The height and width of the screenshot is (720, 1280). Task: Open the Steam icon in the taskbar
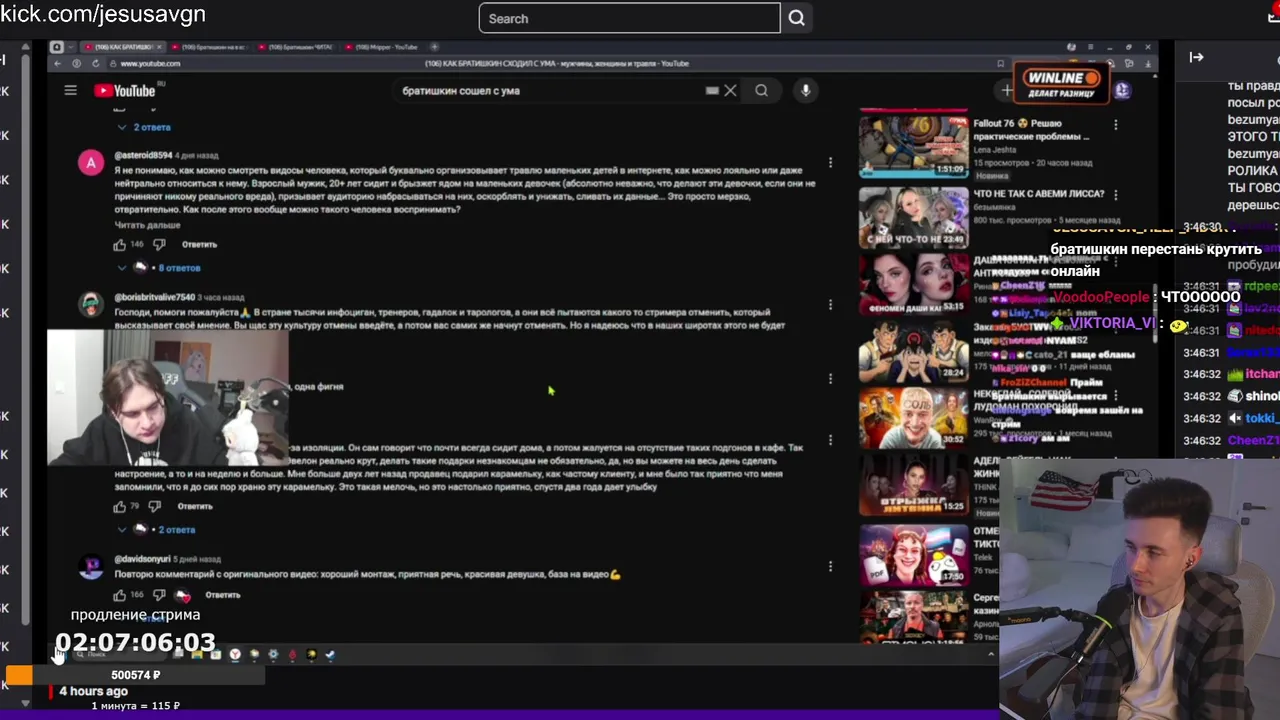pos(330,655)
